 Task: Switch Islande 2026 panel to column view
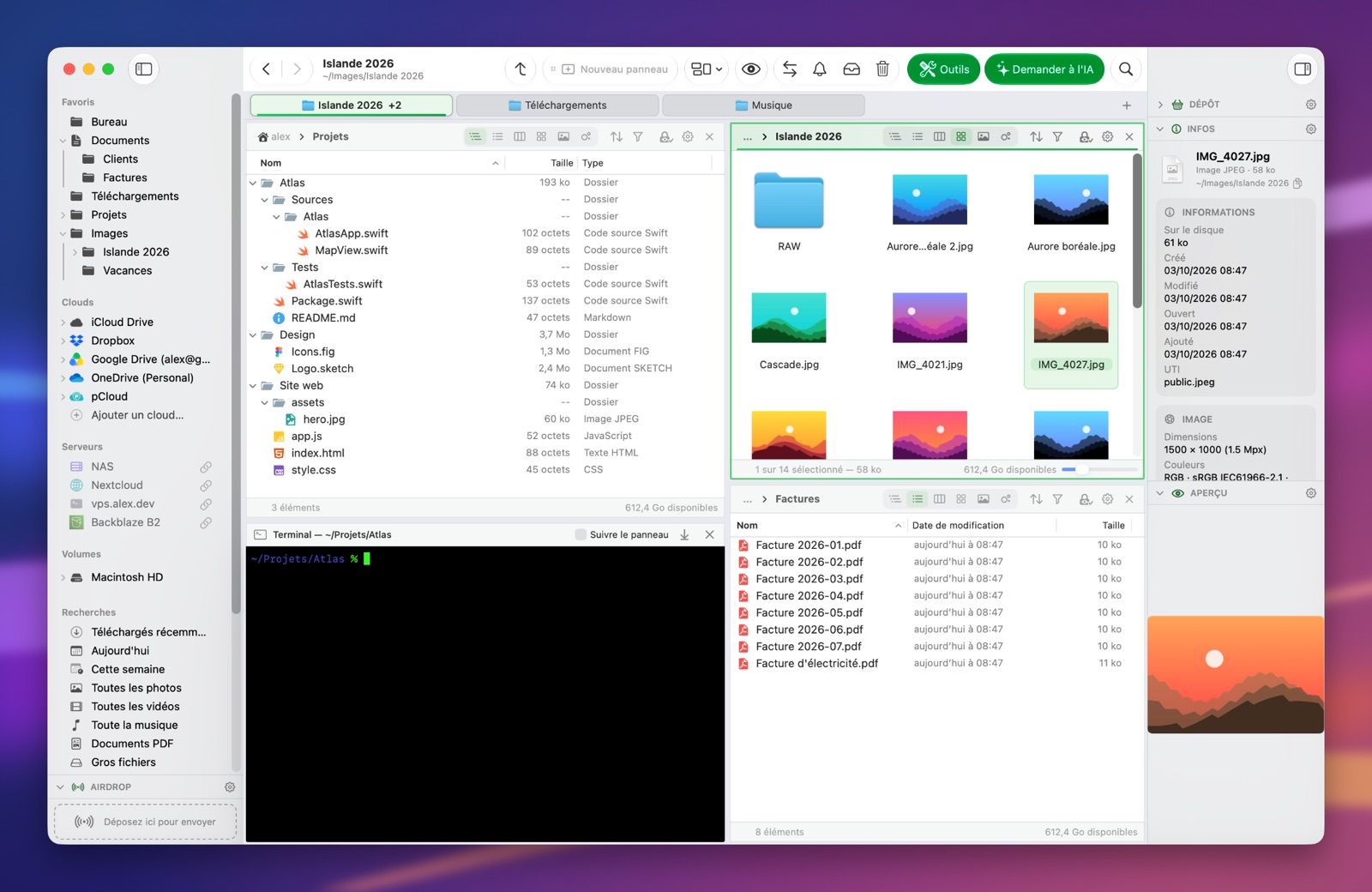939,137
